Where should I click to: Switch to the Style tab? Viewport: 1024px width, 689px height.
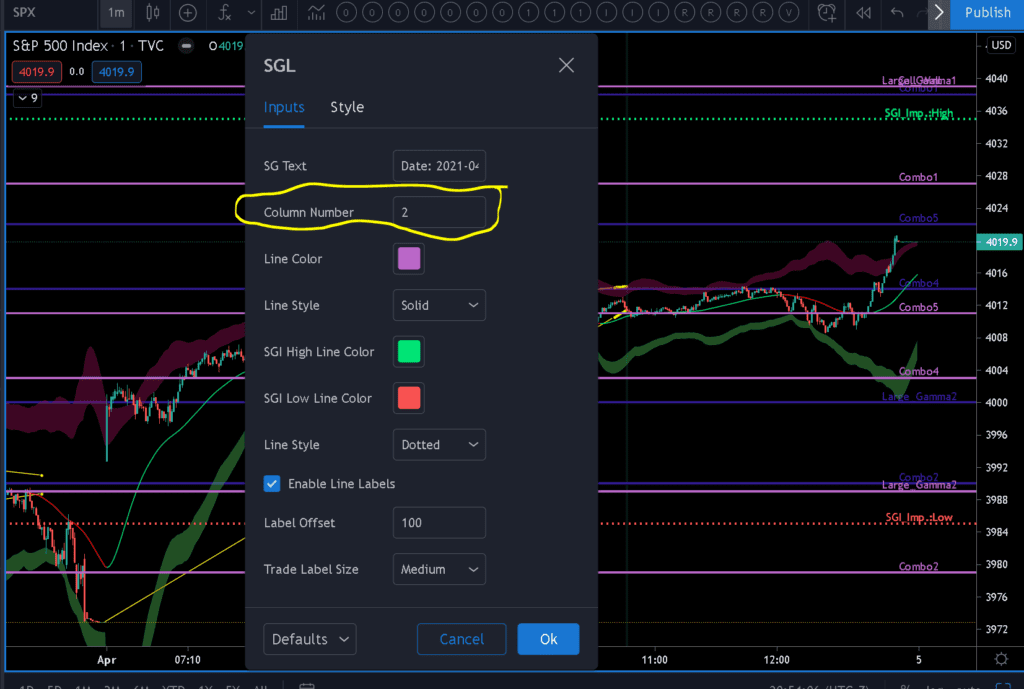coord(347,107)
